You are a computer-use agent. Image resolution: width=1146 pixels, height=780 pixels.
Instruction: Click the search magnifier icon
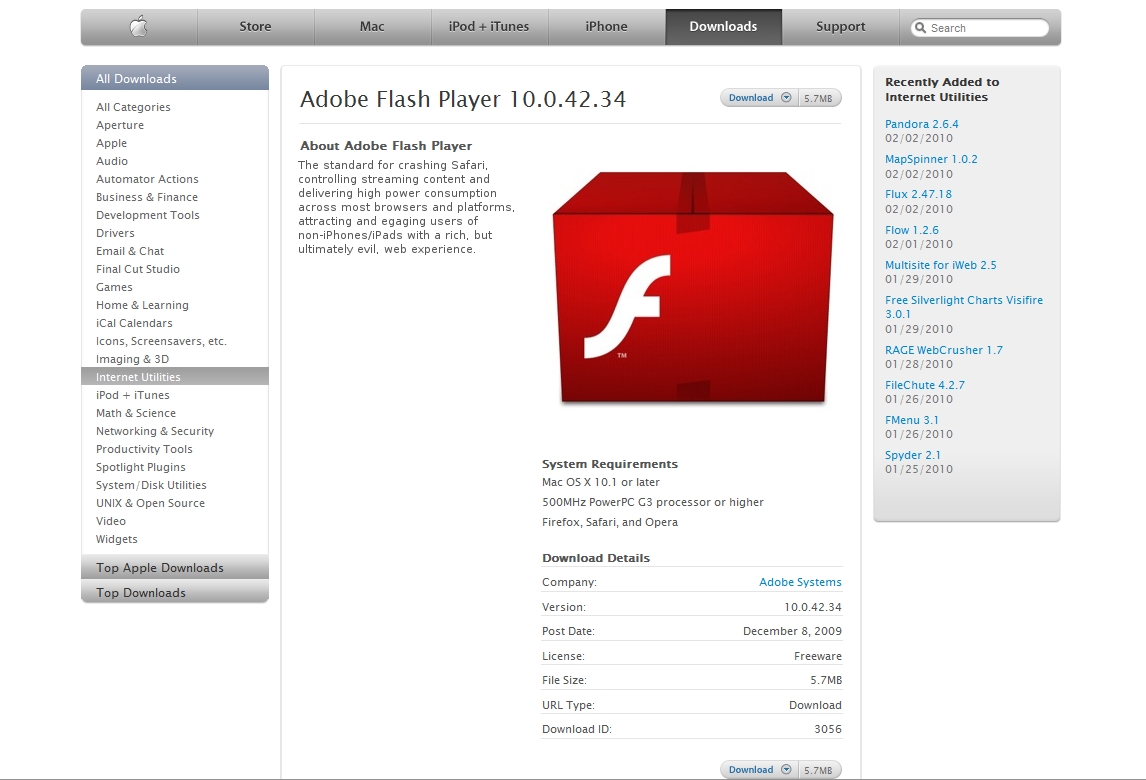pyautogui.click(x=920, y=28)
